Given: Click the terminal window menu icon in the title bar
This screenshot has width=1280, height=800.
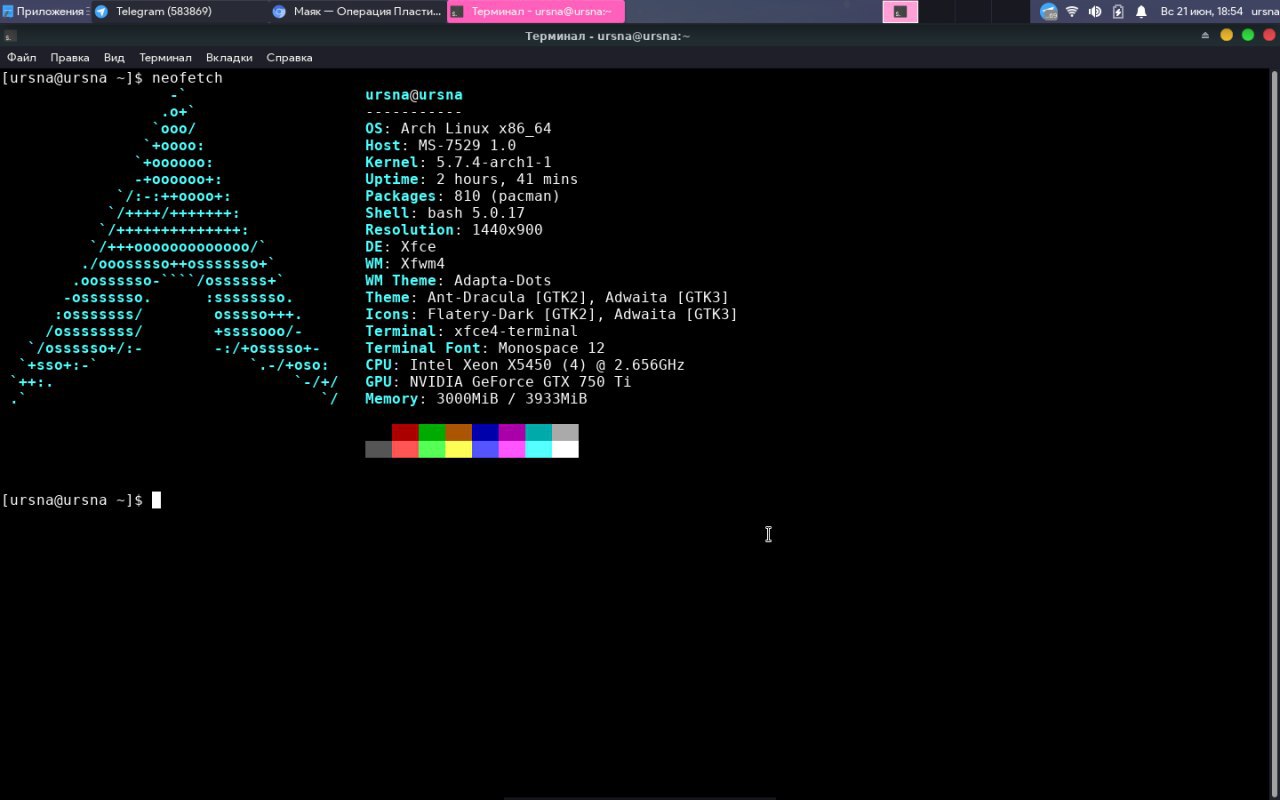Looking at the screenshot, I should click(10, 36).
